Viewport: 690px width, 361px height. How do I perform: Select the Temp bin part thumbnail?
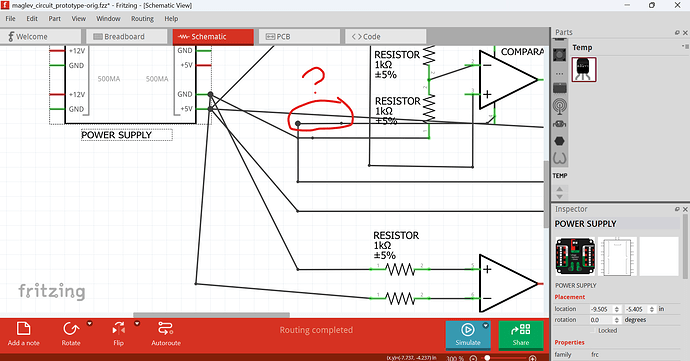point(584,70)
